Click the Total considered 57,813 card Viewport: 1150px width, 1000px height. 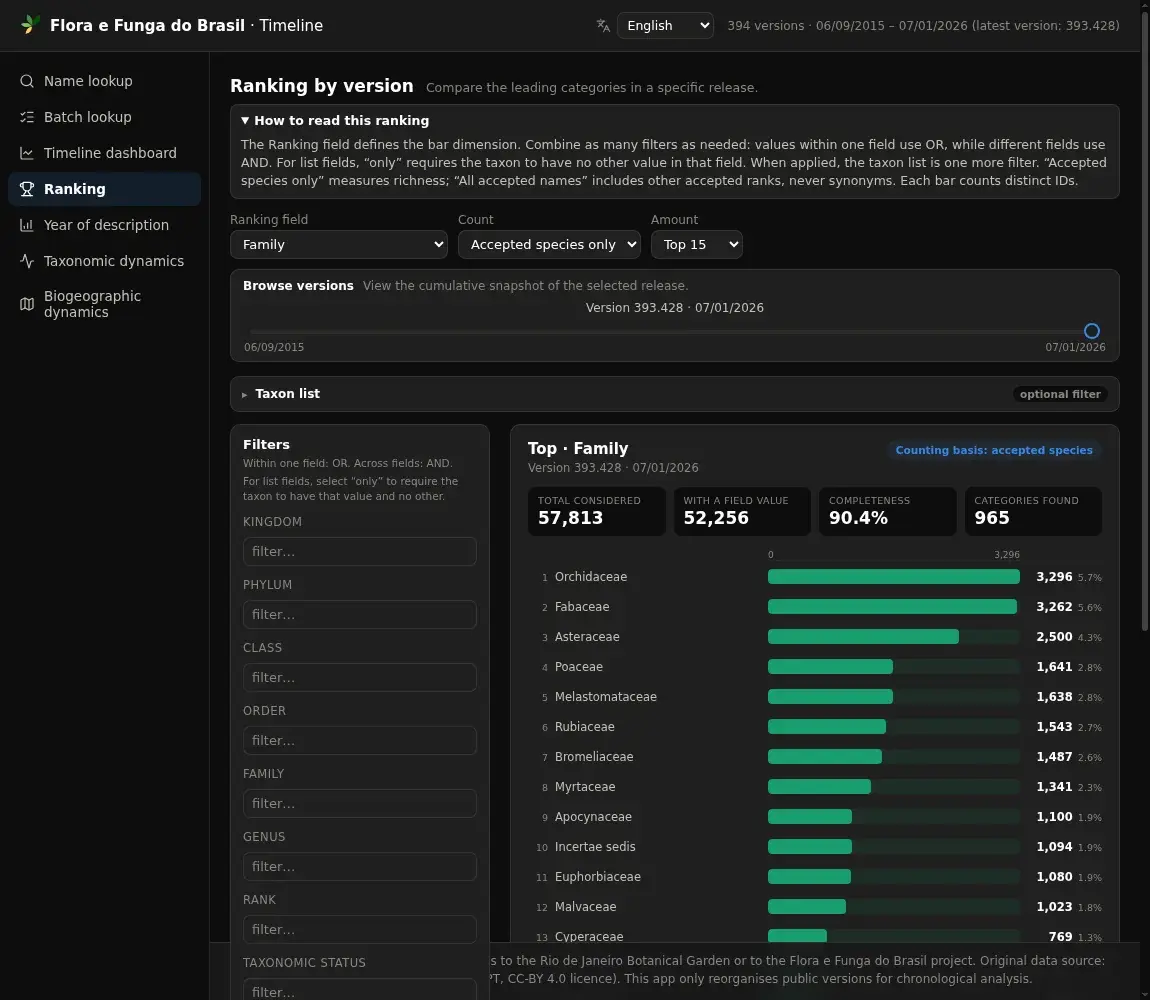click(x=596, y=511)
